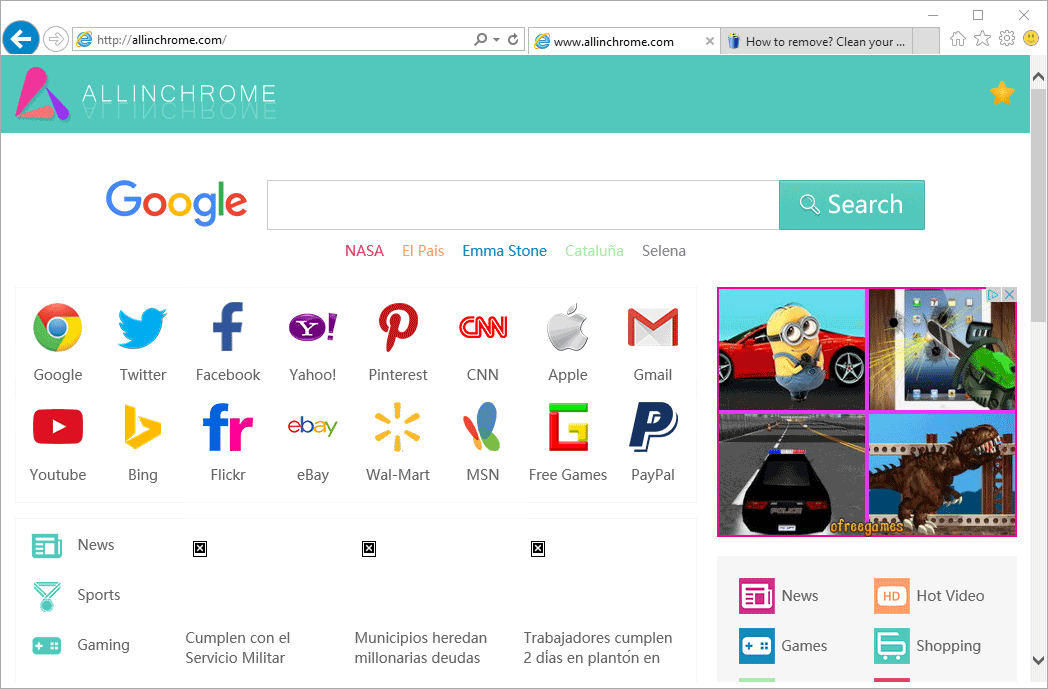Close the games ad with X button
Viewport: 1048px width, 689px height.
1010,294
